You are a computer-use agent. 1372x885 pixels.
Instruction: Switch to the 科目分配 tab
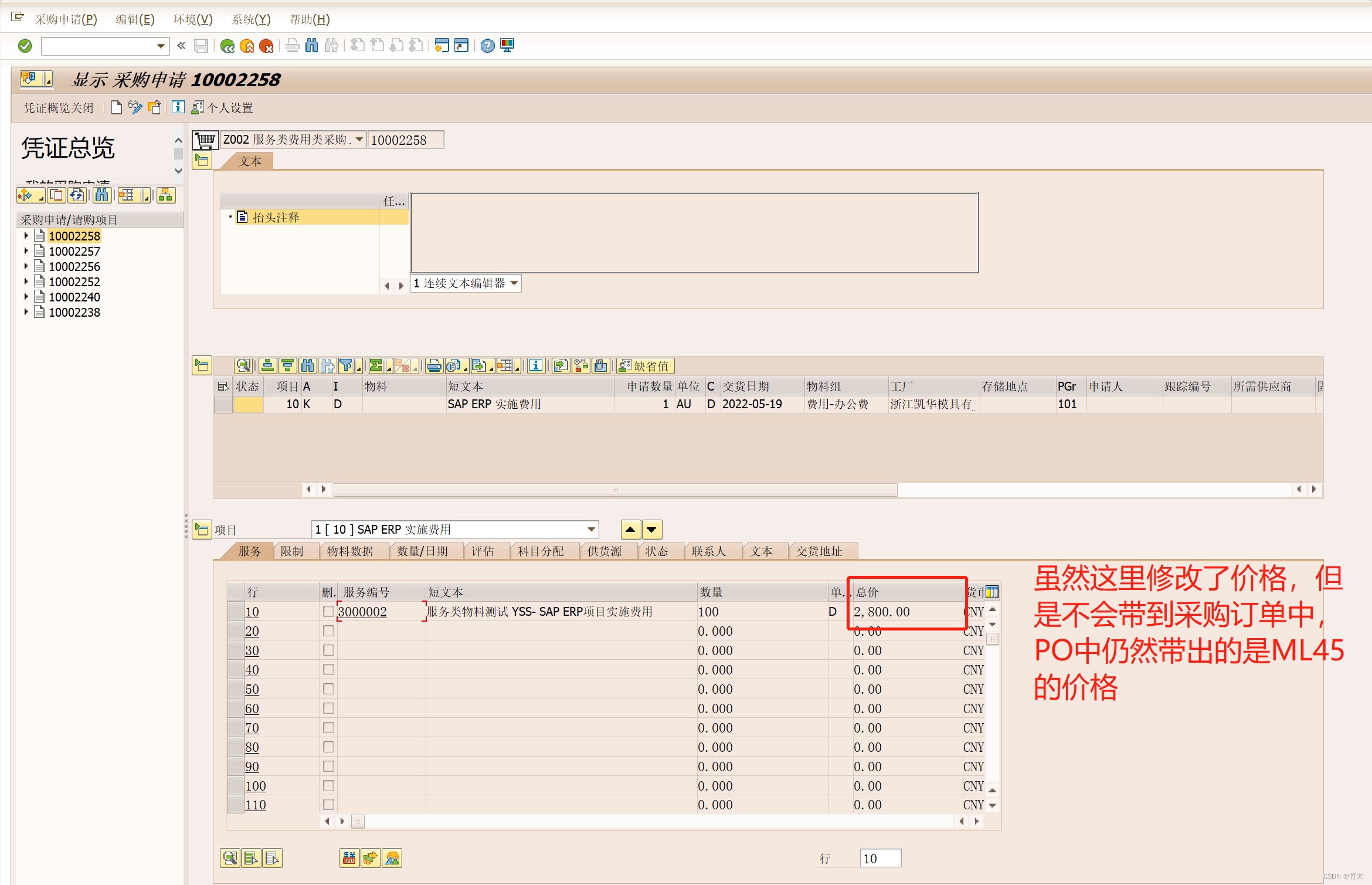pos(540,551)
